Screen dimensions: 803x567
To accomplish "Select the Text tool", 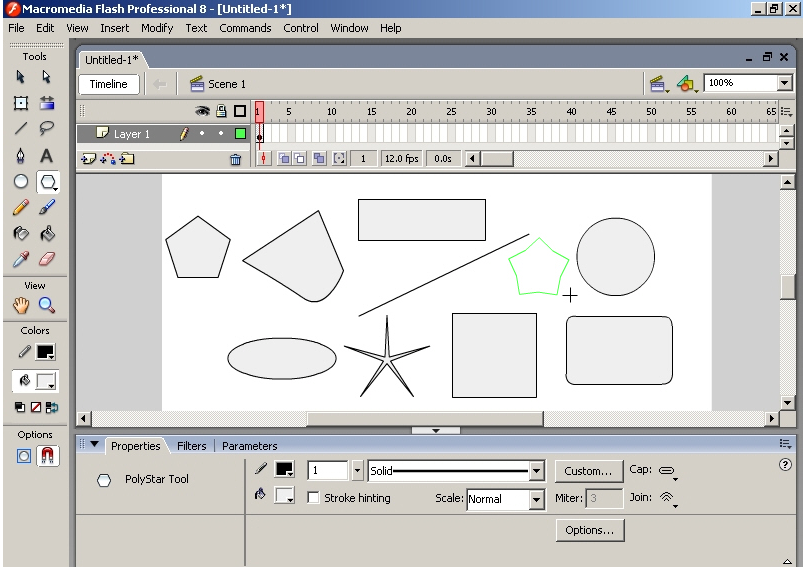I will click(x=47, y=155).
